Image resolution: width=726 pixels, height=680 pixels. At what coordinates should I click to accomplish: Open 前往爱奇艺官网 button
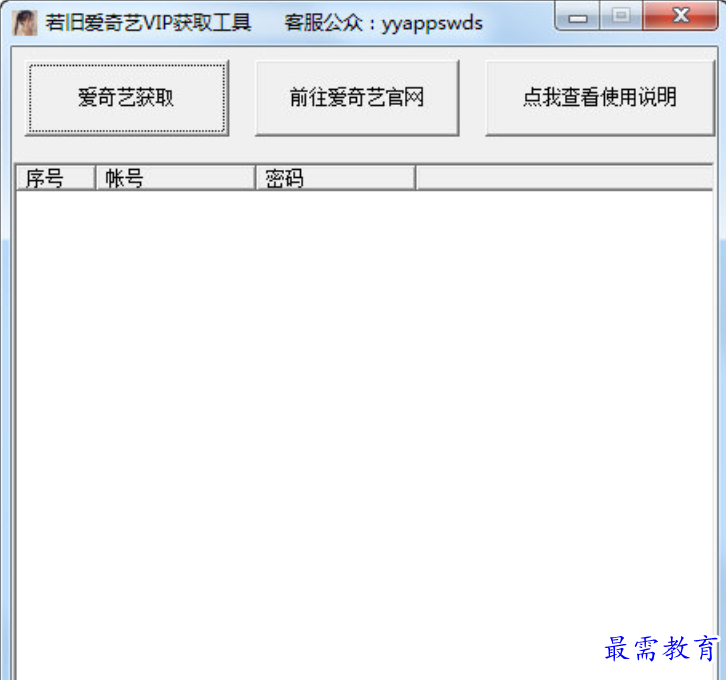pos(357,98)
